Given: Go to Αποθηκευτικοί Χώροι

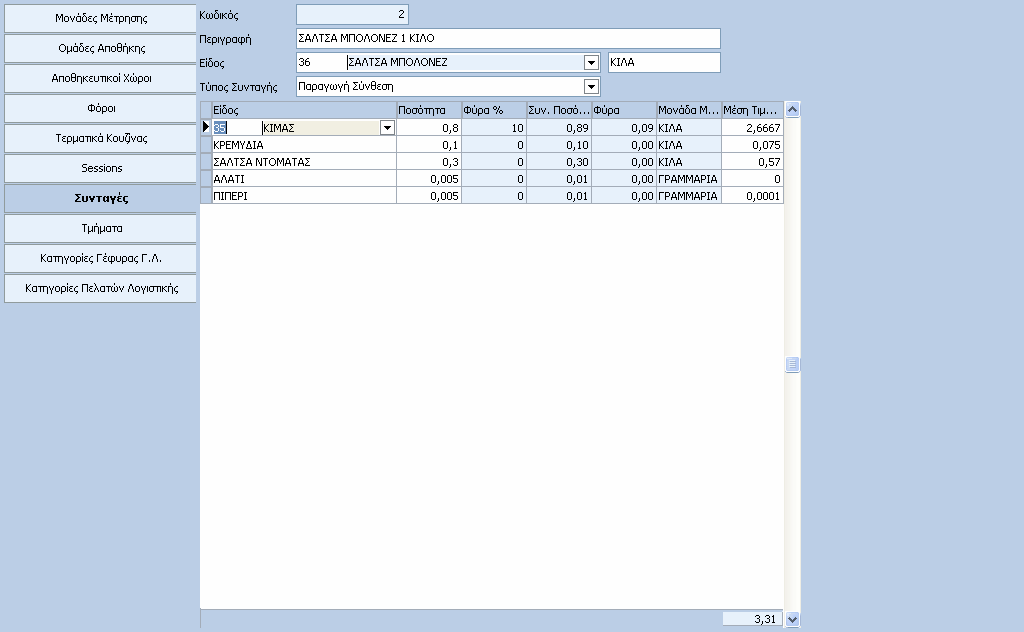Looking at the screenshot, I should pos(101,78).
